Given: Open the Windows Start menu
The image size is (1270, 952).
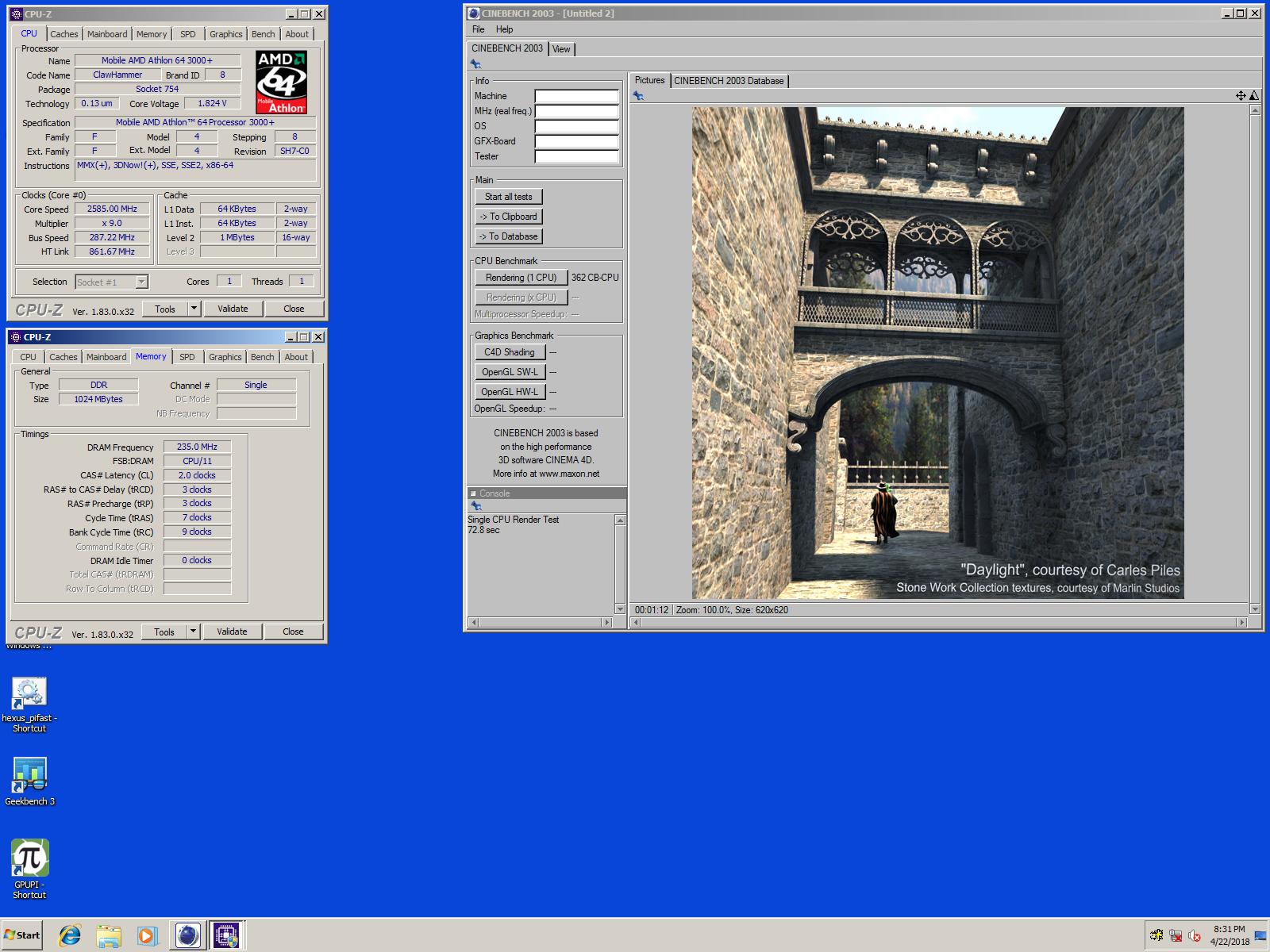Looking at the screenshot, I should 22,935.
